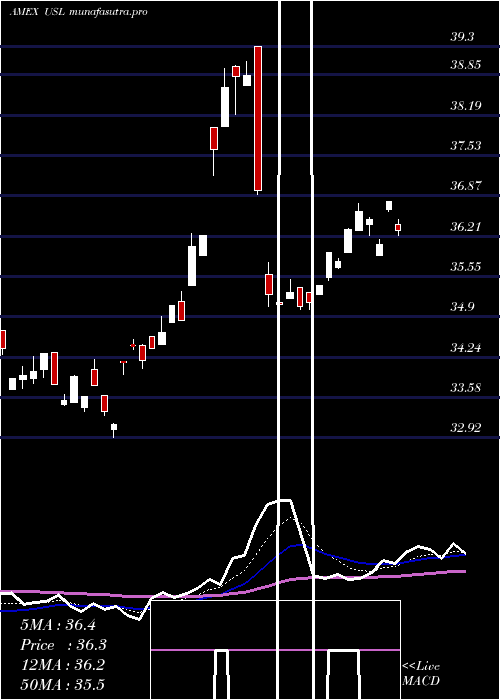Click the <<Live MACD label
Screen dimensions: 500x700
(x=421, y=674)
